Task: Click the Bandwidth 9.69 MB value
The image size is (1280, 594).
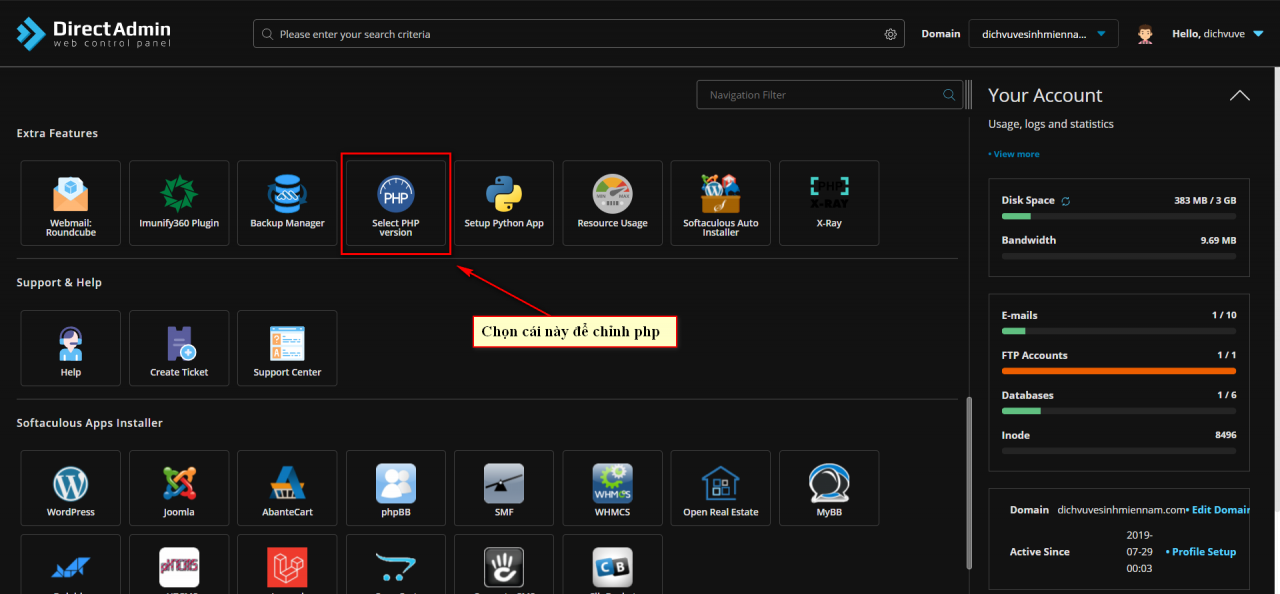Action: pyautogui.click(x=1218, y=241)
